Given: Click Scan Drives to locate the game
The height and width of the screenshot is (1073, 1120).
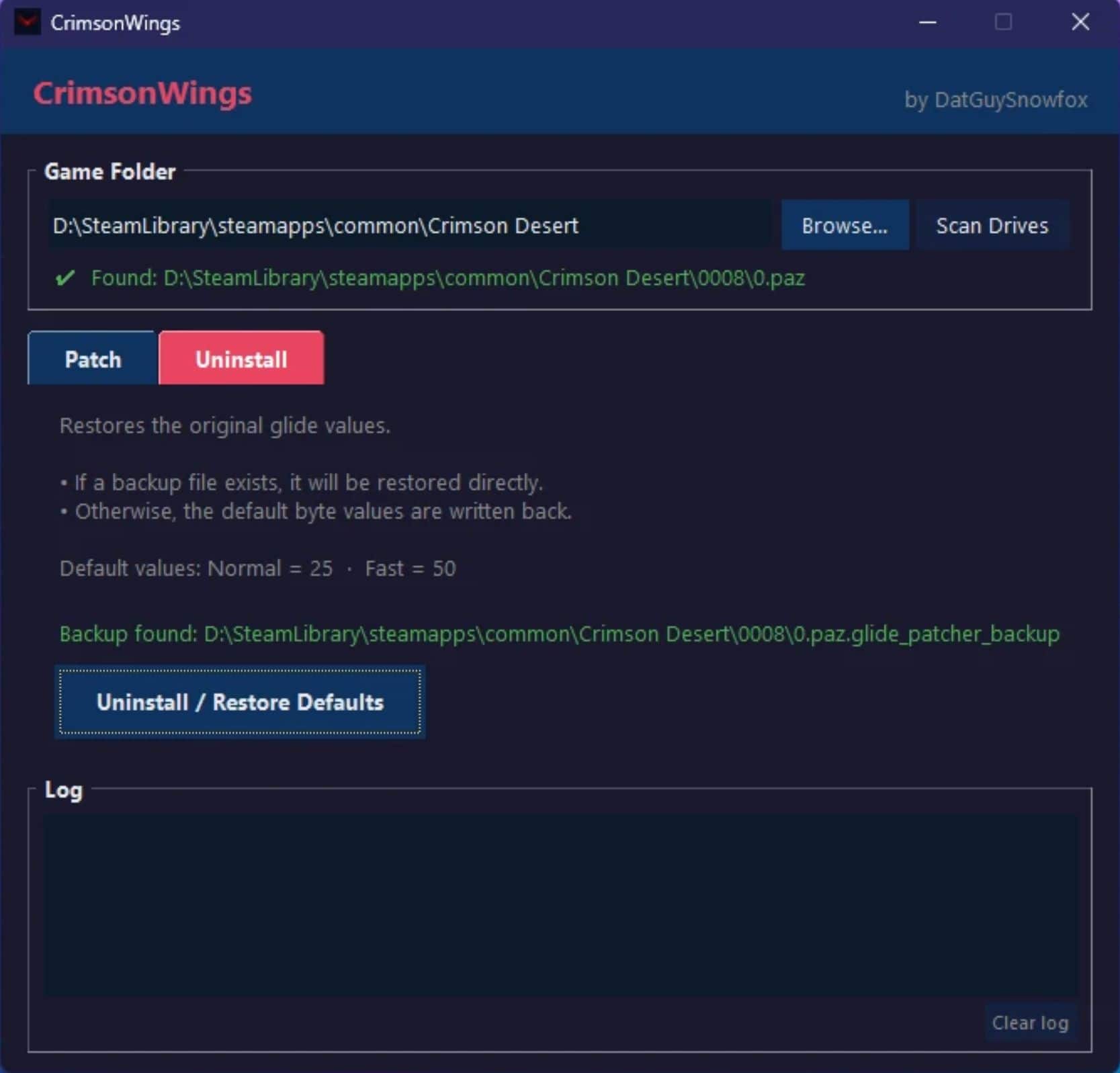Looking at the screenshot, I should (992, 226).
